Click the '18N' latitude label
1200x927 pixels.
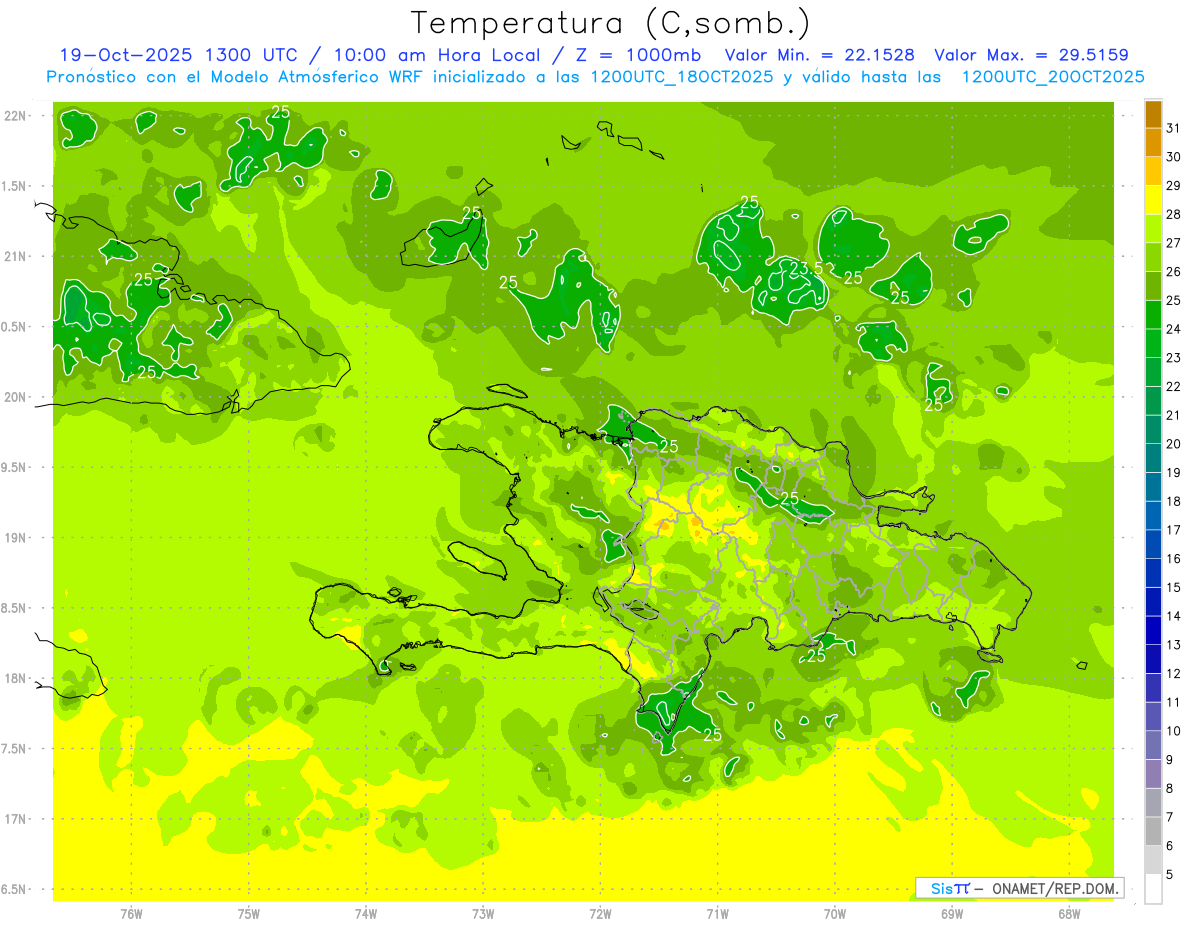pyautogui.click(x=14, y=678)
